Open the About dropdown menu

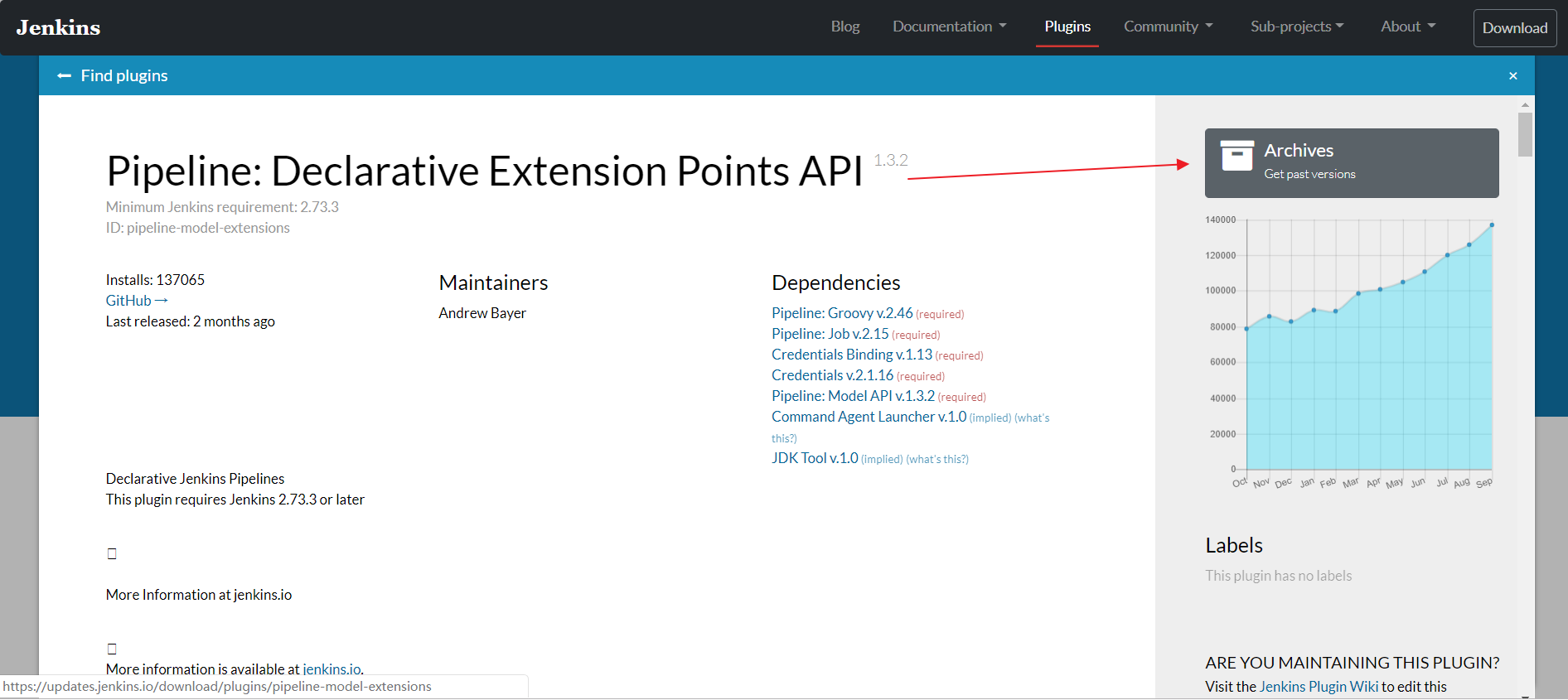1408,27
